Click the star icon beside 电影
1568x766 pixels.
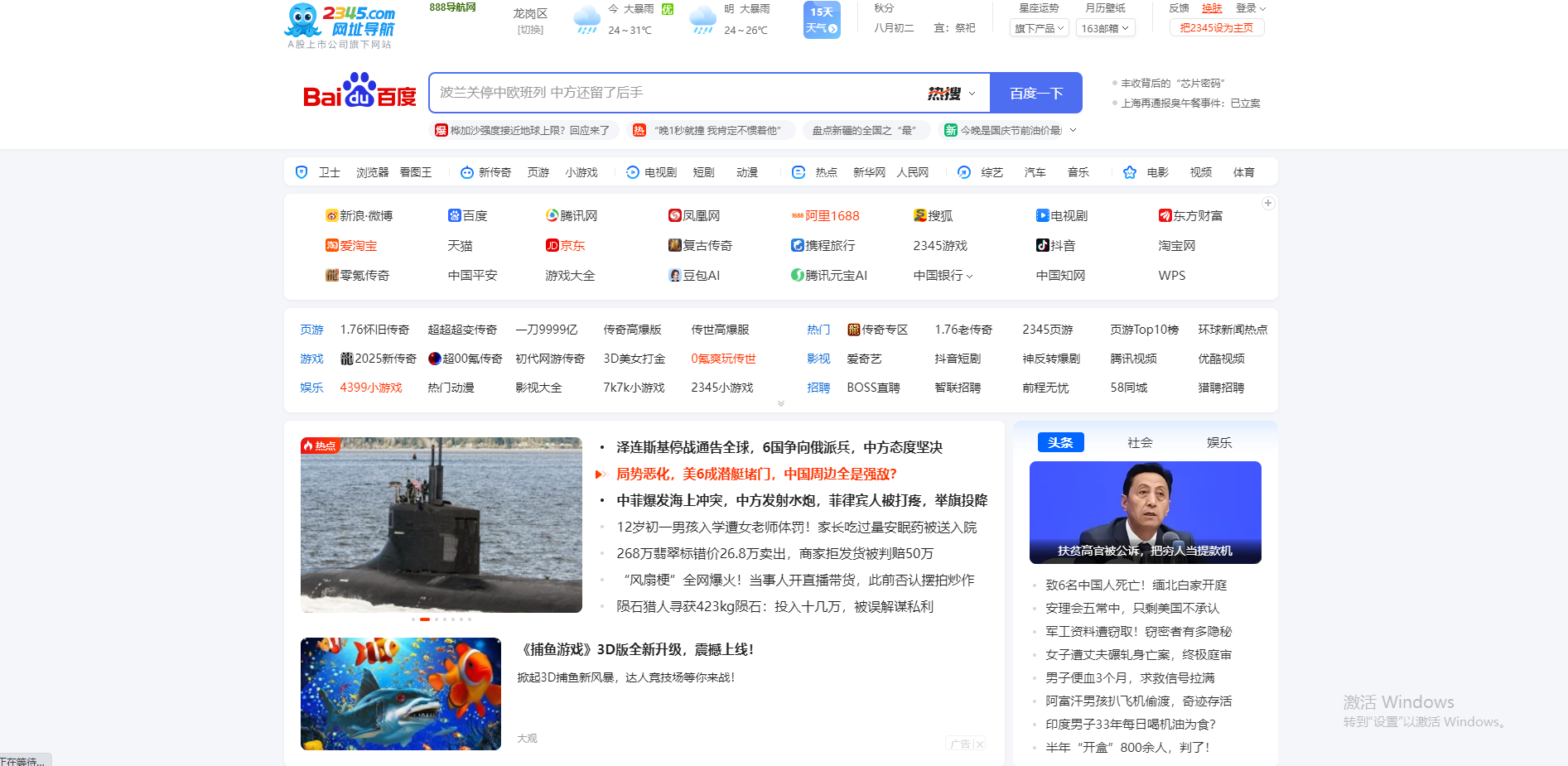point(1129,172)
